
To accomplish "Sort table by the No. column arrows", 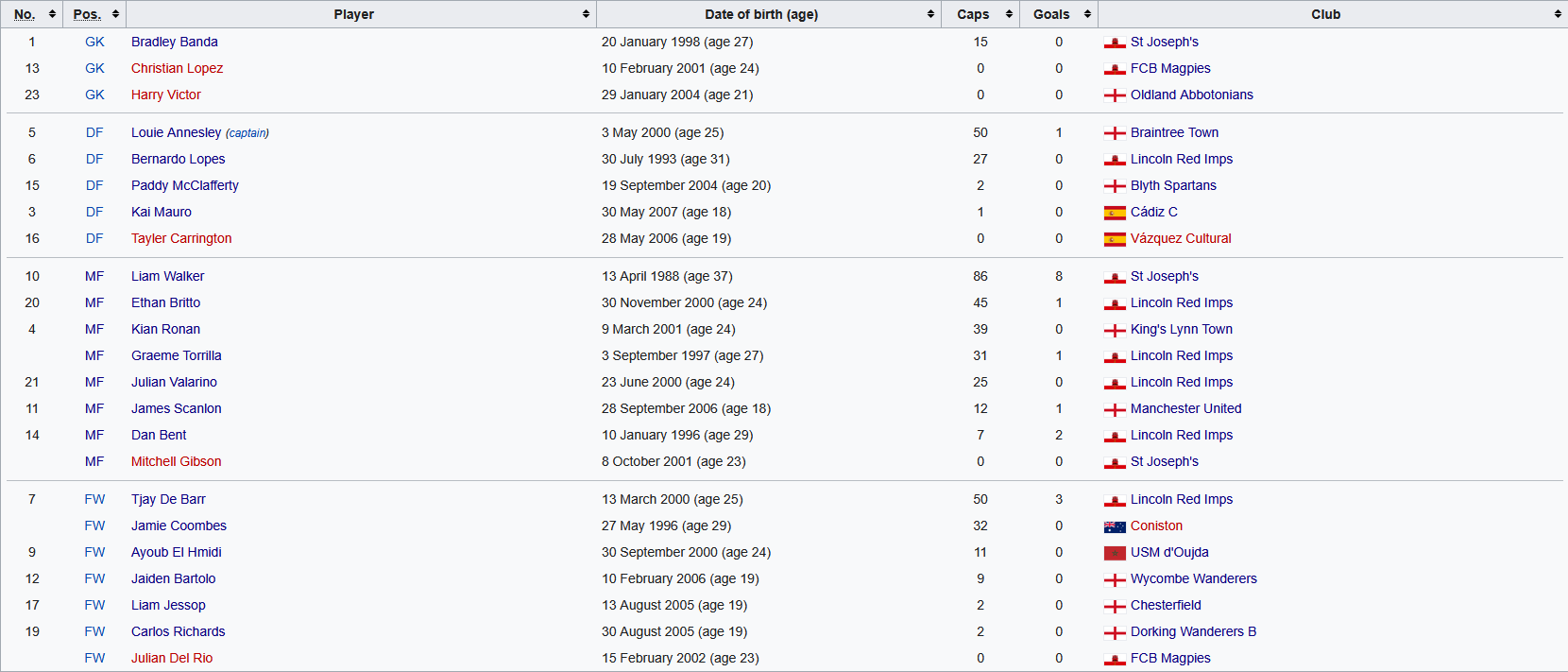I will 52,14.
